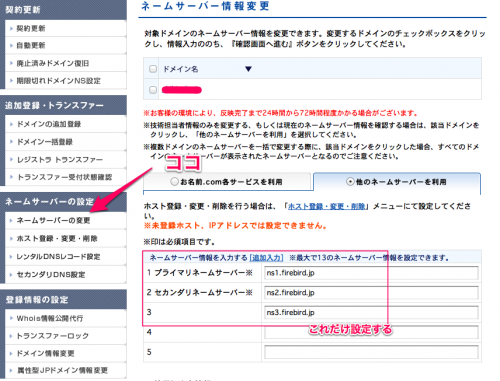Check the select-all ドメイン名 header checkbox
Viewport: 500px width, 381px height.
coord(153,69)
